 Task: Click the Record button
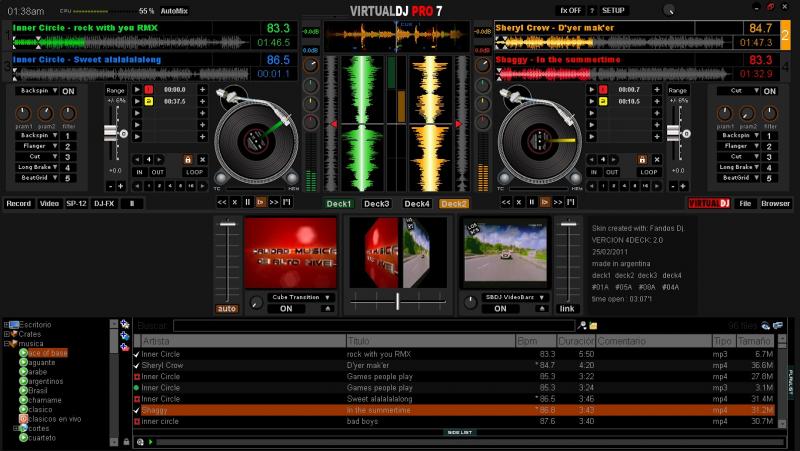(19, 203)
